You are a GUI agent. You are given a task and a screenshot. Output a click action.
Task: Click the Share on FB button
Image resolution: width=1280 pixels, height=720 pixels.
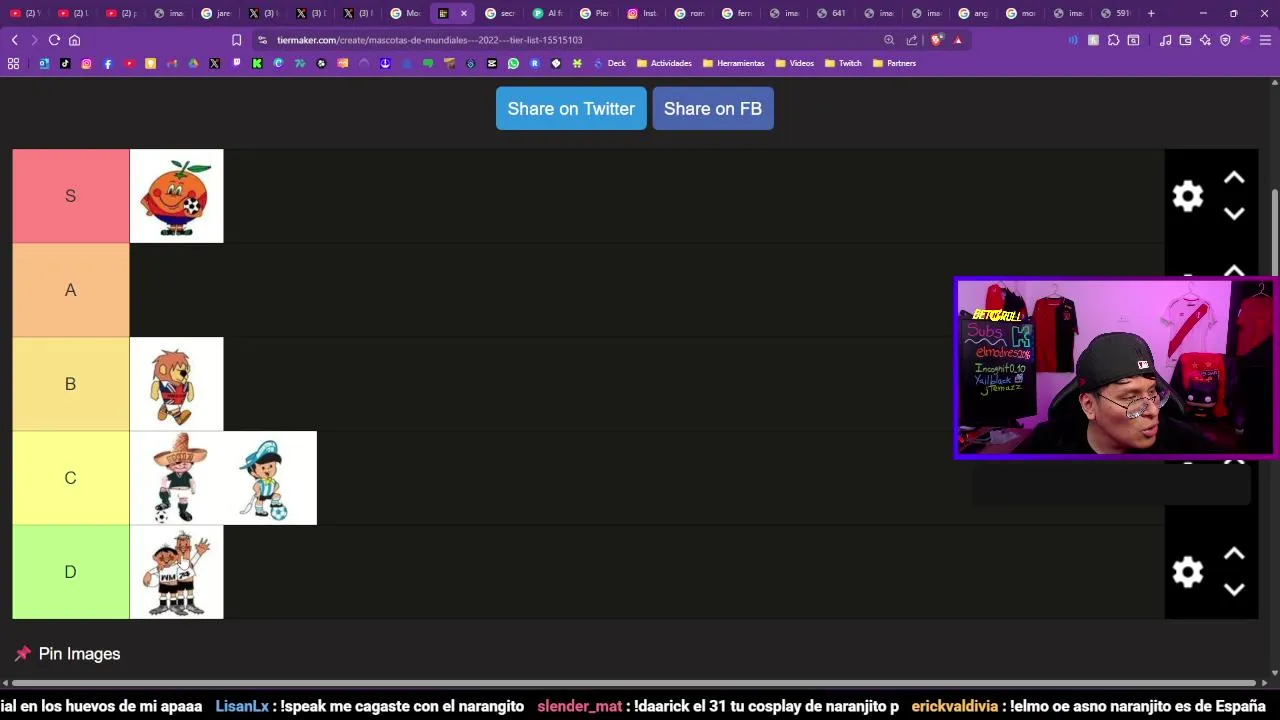[713, 108]
